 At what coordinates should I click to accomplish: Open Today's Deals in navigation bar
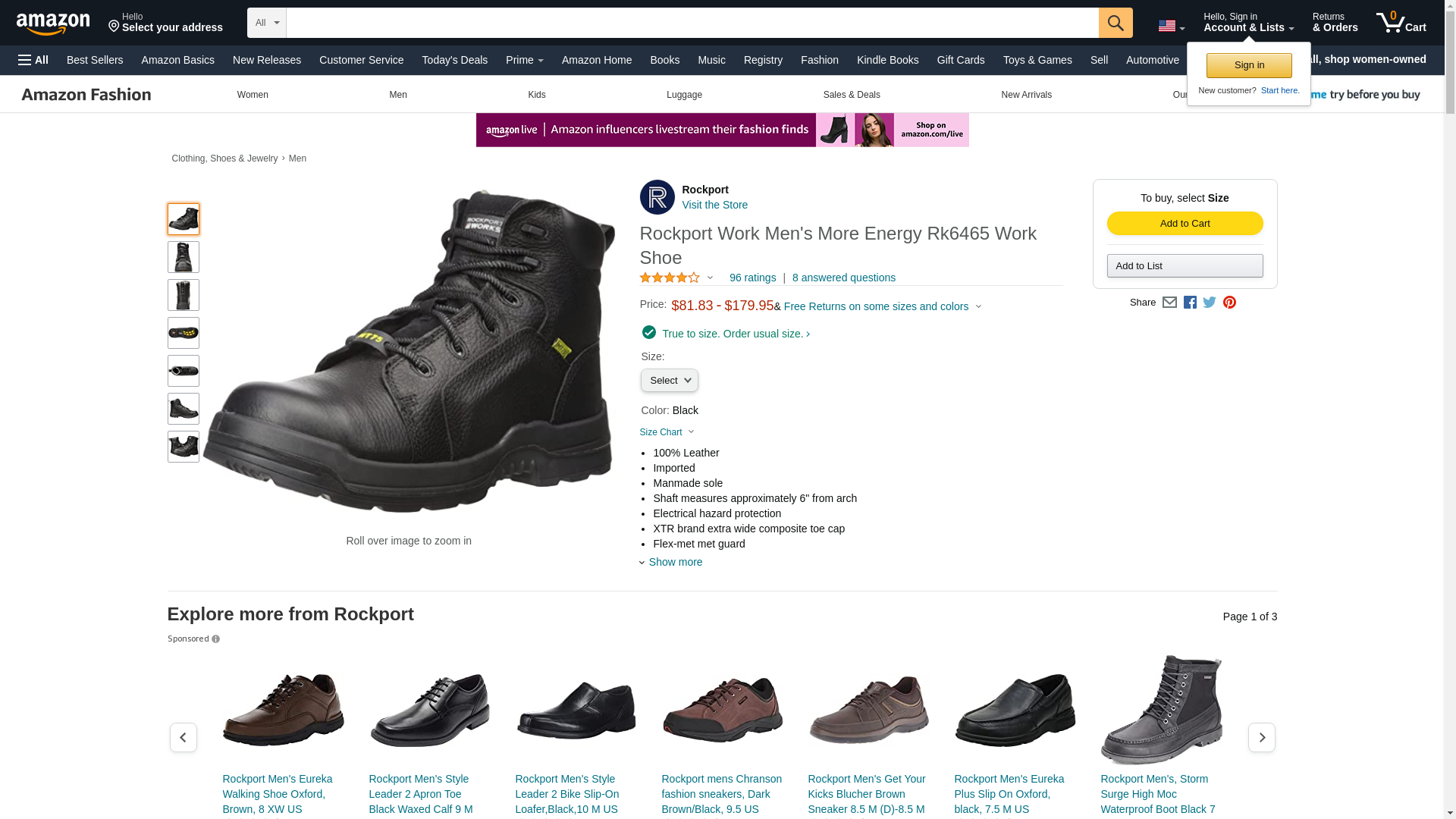(x=455, y=60)
